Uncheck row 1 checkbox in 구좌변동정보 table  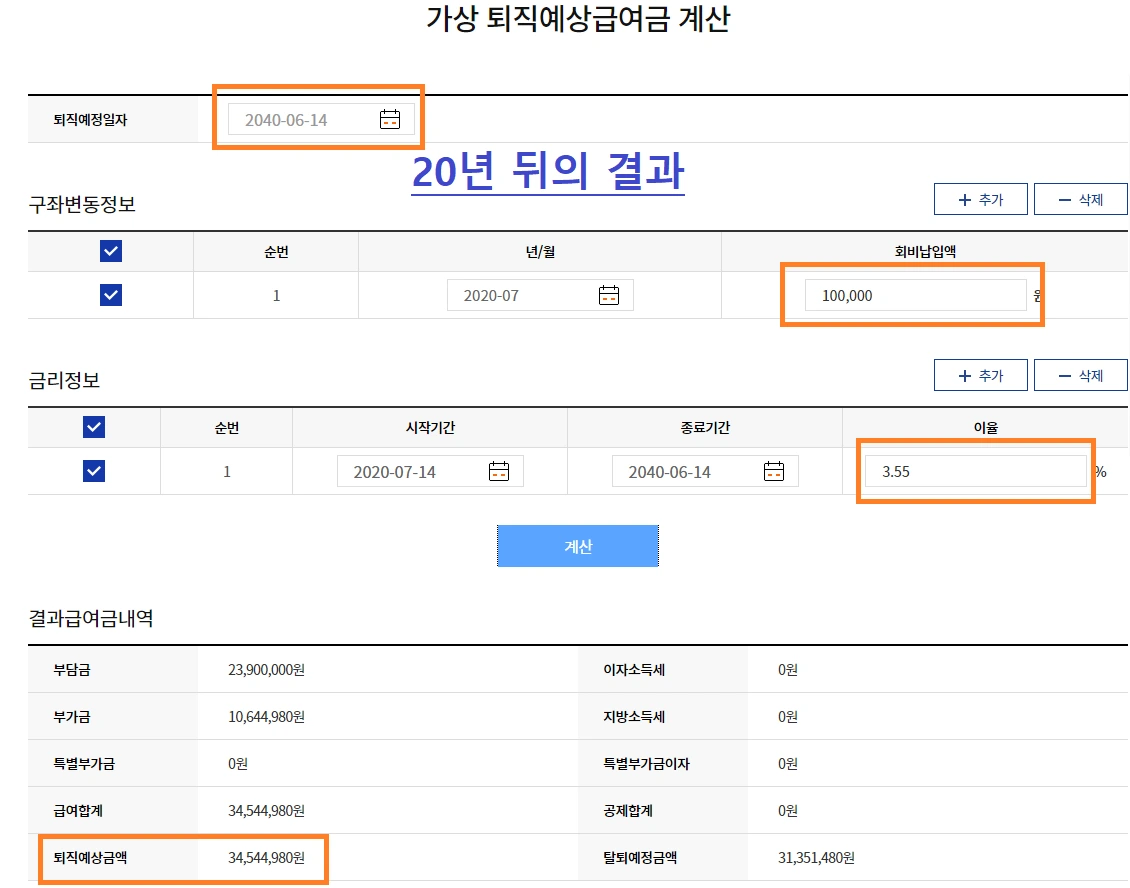[x=109, y=294]
